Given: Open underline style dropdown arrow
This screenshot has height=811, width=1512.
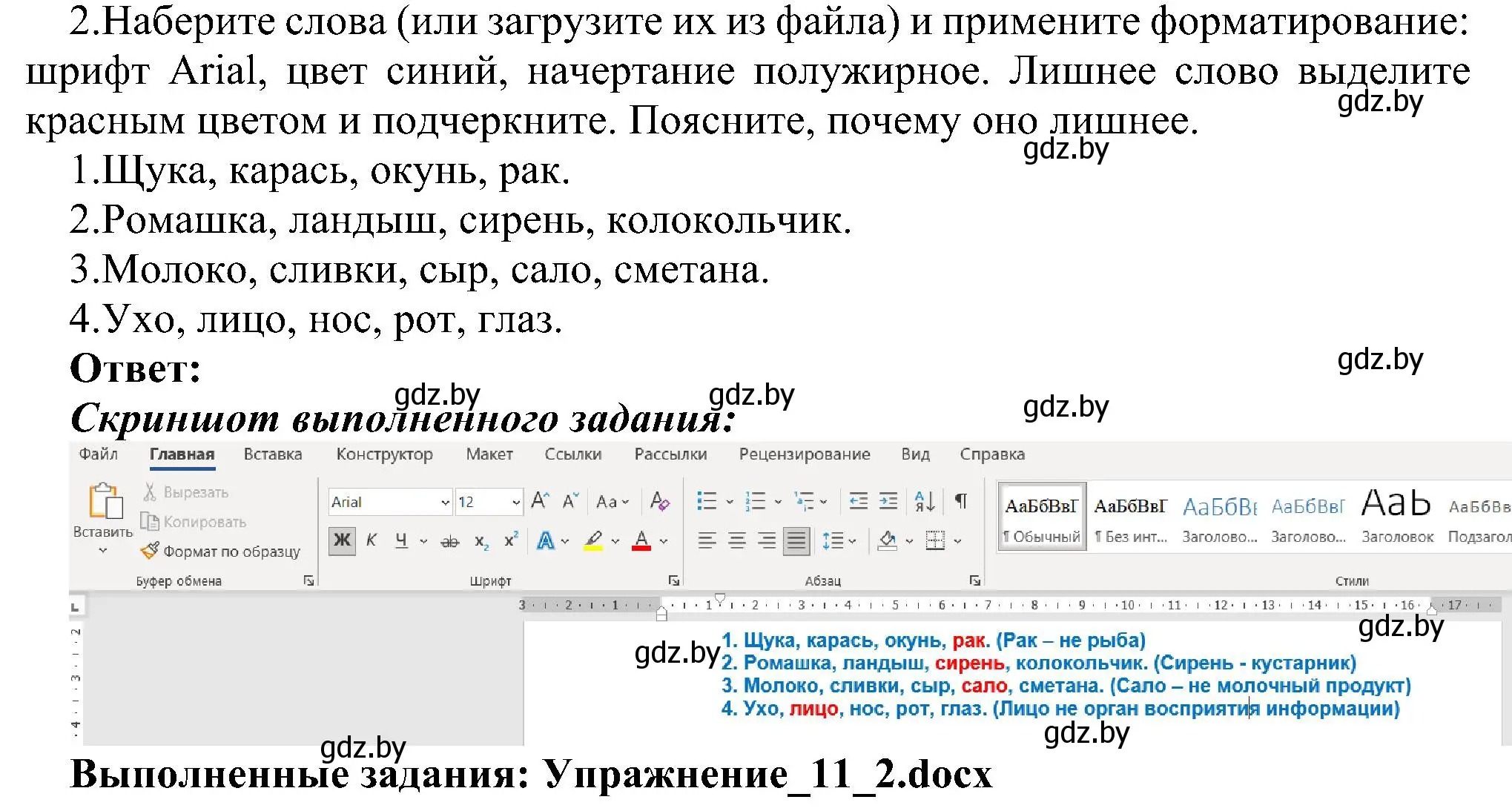Looking at the screenshot, I should coord(423,542).
